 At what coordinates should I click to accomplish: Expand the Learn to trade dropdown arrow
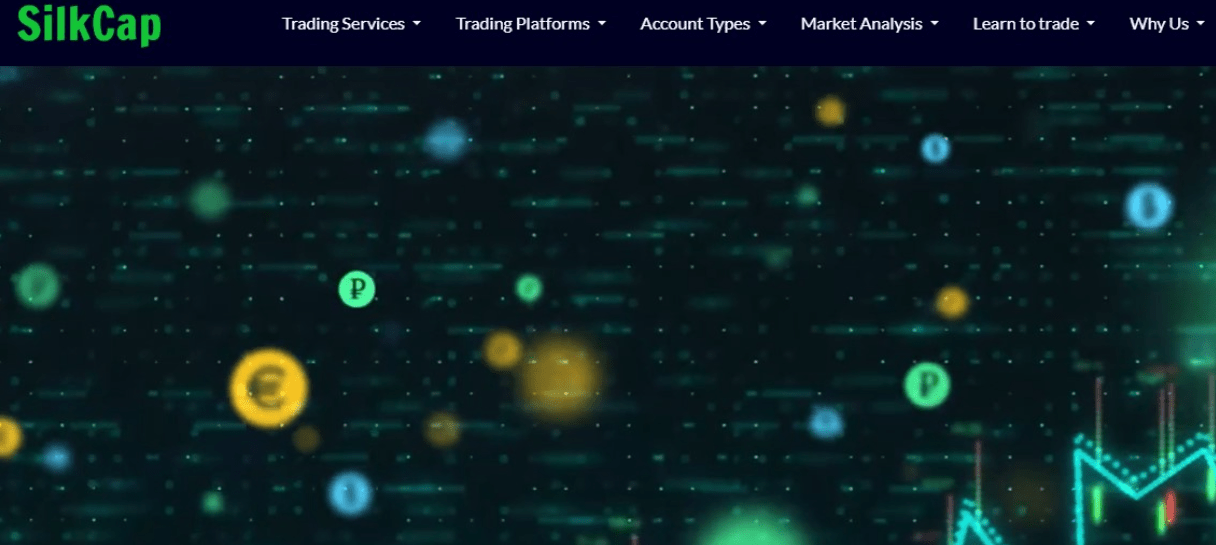click(1091, 24)
